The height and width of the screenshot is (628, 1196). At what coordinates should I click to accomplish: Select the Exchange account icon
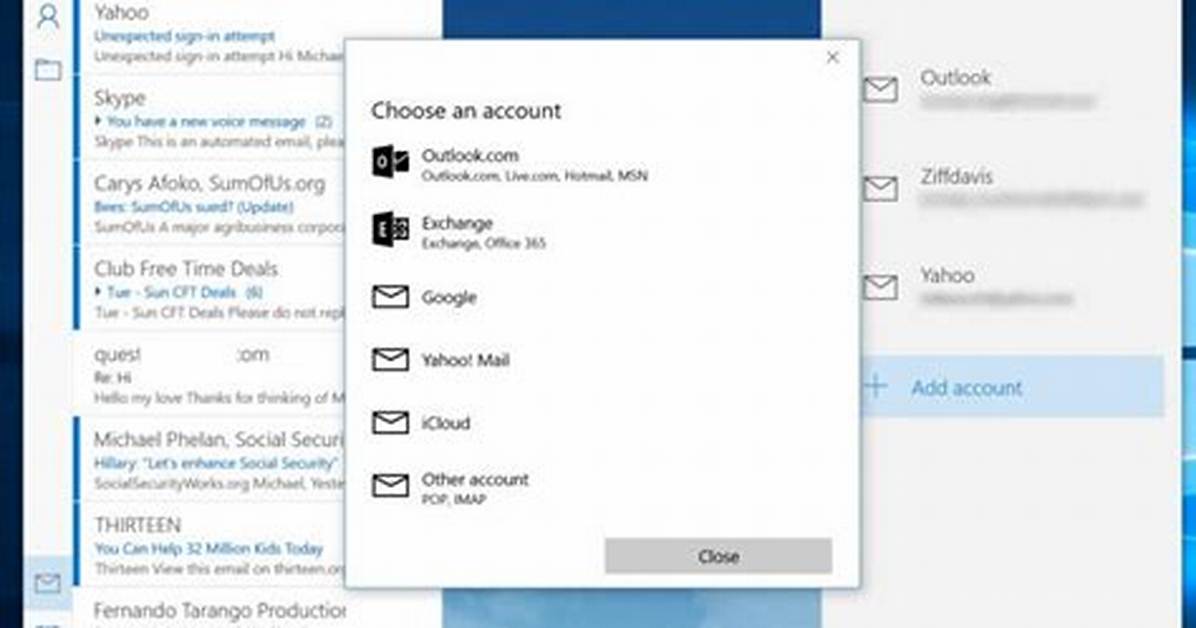390,229
